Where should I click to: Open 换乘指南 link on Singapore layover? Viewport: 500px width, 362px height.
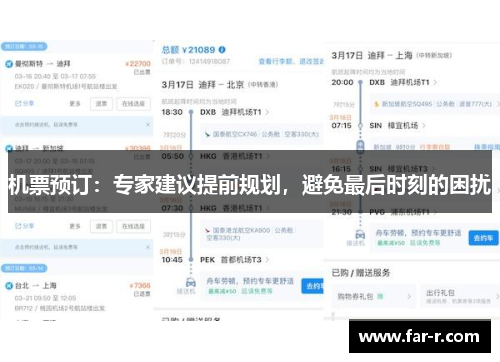pyautogui.click(x=487, y=147)
